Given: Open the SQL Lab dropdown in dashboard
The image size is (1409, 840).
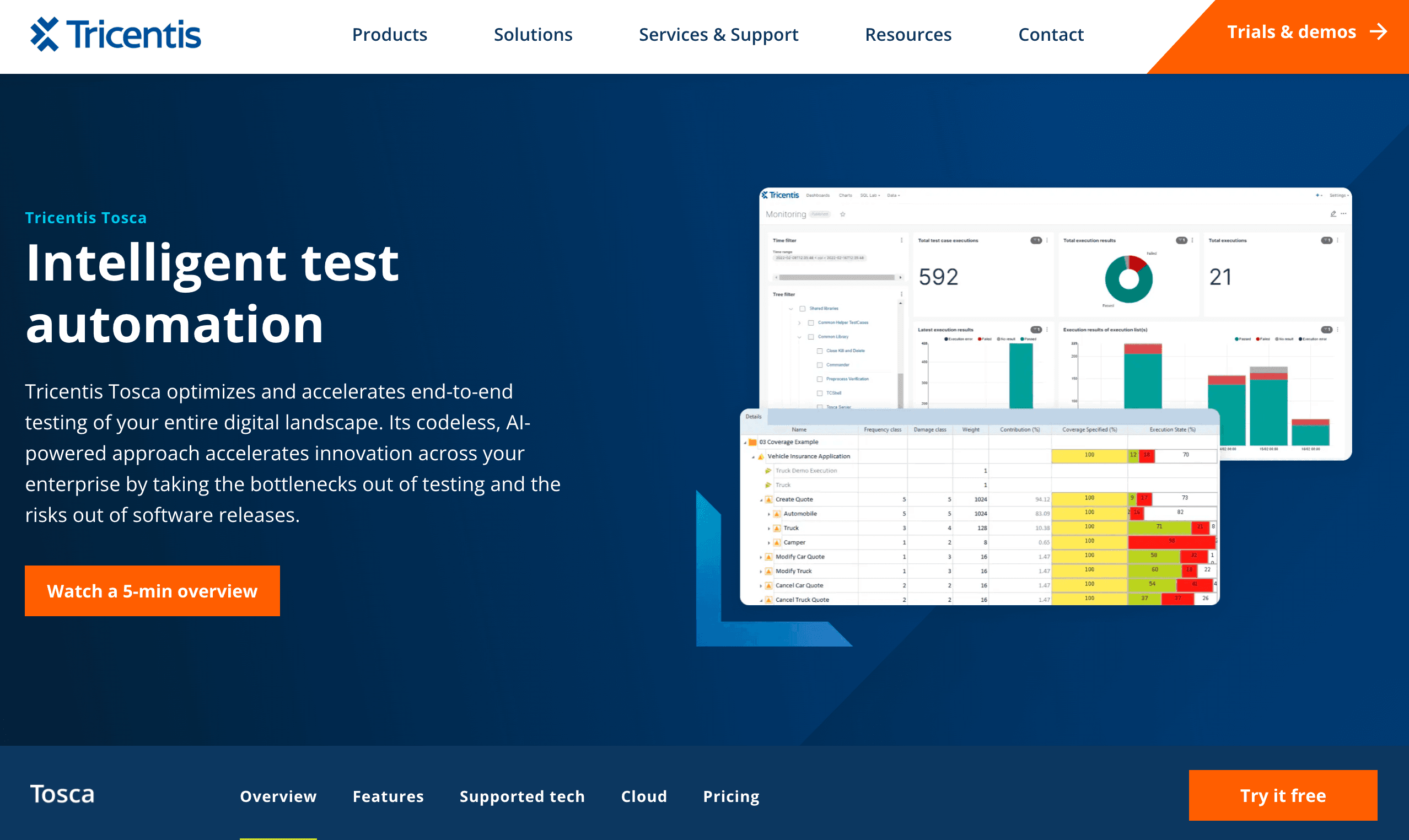Looking at the screenshot, I should 870,195.
